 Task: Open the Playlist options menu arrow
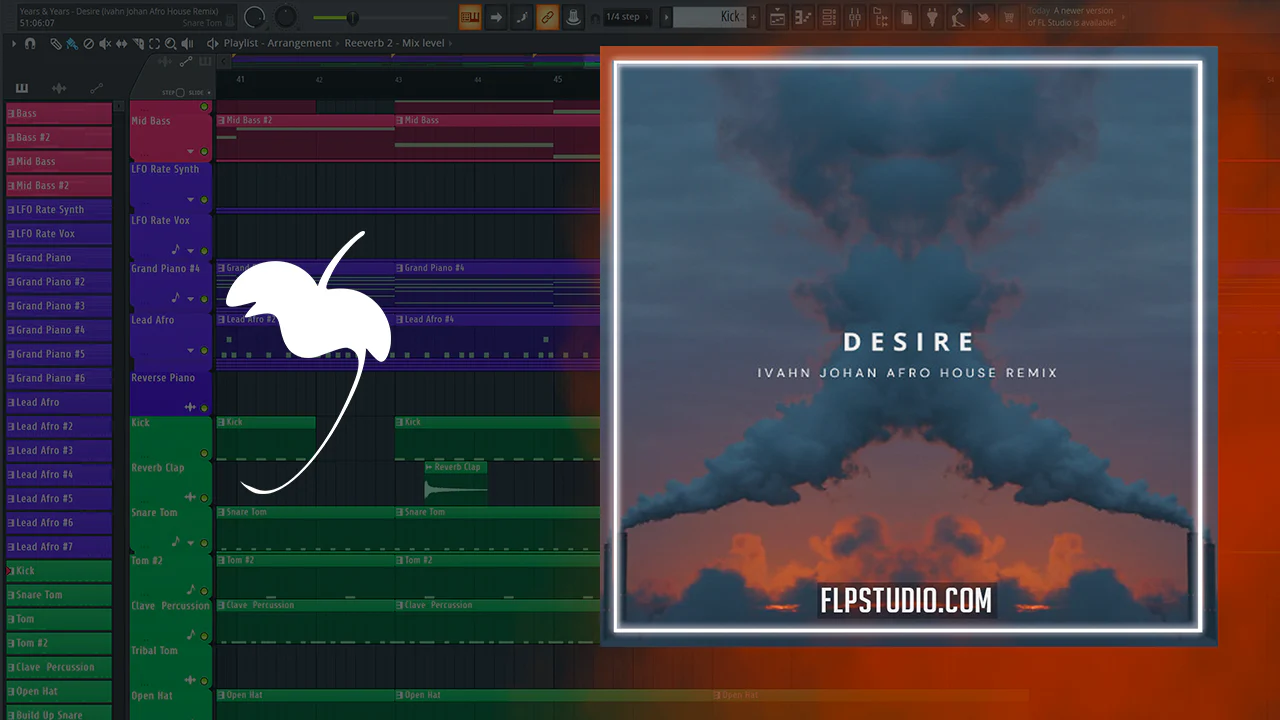(13, 44)
